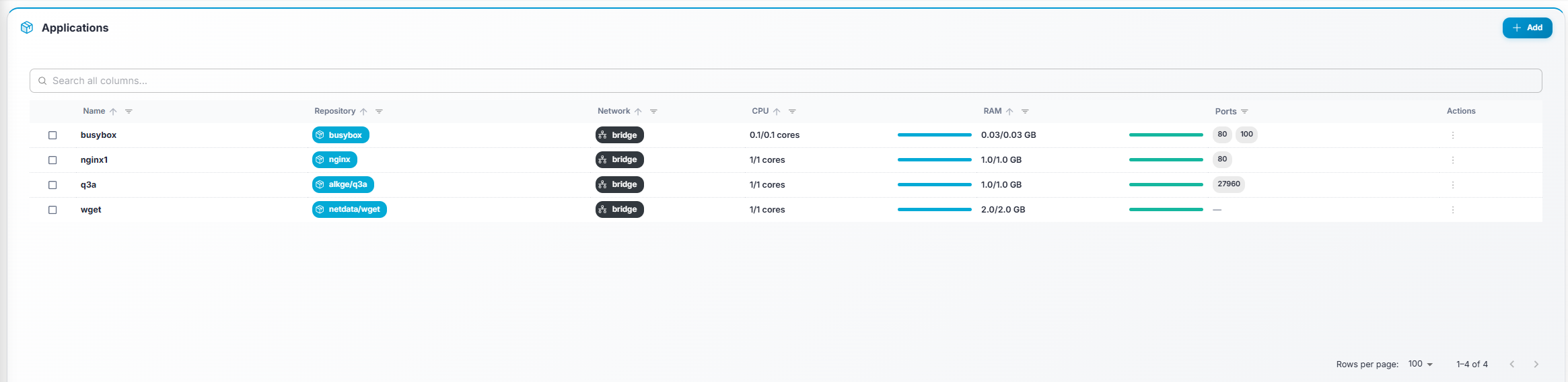The width and height of the screenshot is (1568, 382).
Task: Open the Repository column filter icon
Action: (379, 112)
